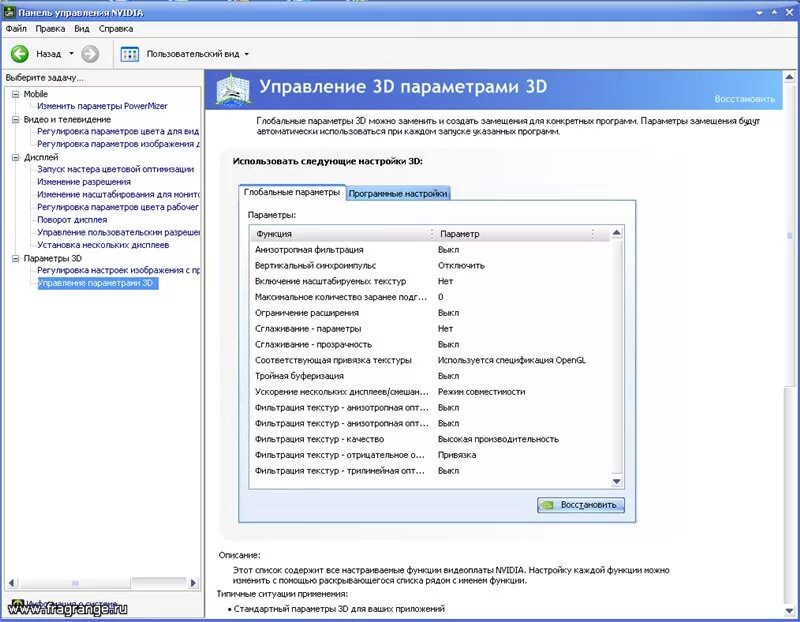Switch to Программные настройки tab
The width and height of the screenshot is (800, 622).
coord(398,193)
